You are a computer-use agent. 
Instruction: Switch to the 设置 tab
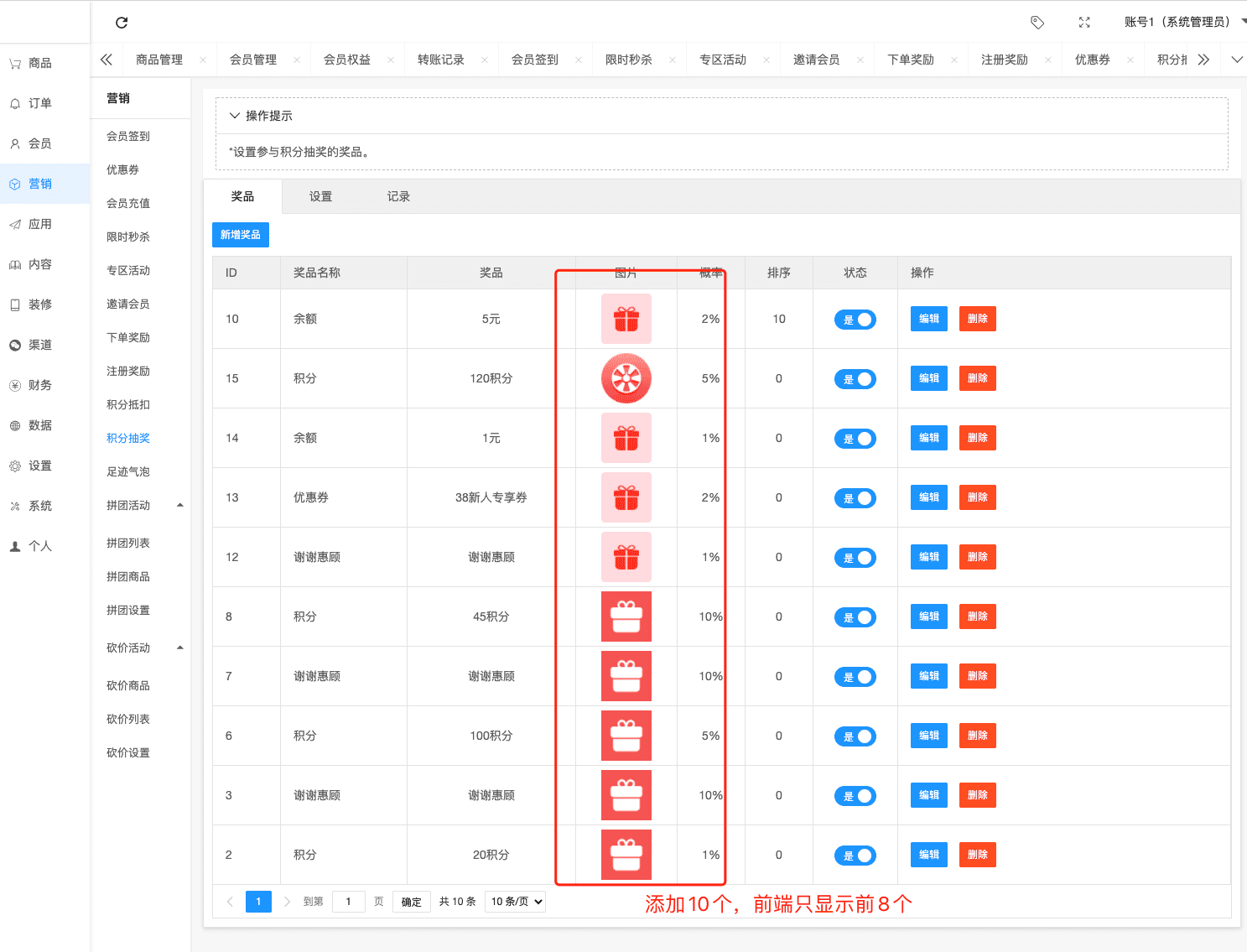[x=320, y=197]
